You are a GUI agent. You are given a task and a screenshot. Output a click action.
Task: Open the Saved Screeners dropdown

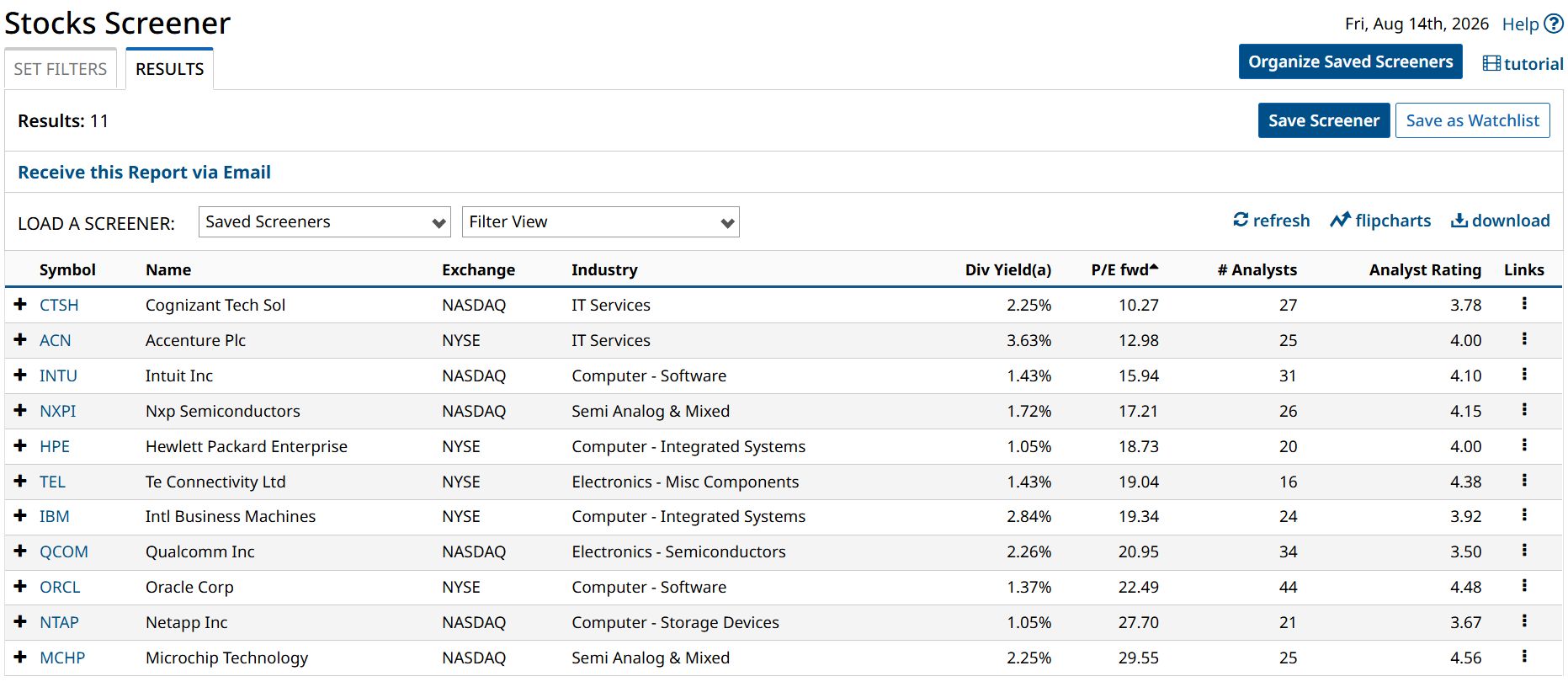325,222
